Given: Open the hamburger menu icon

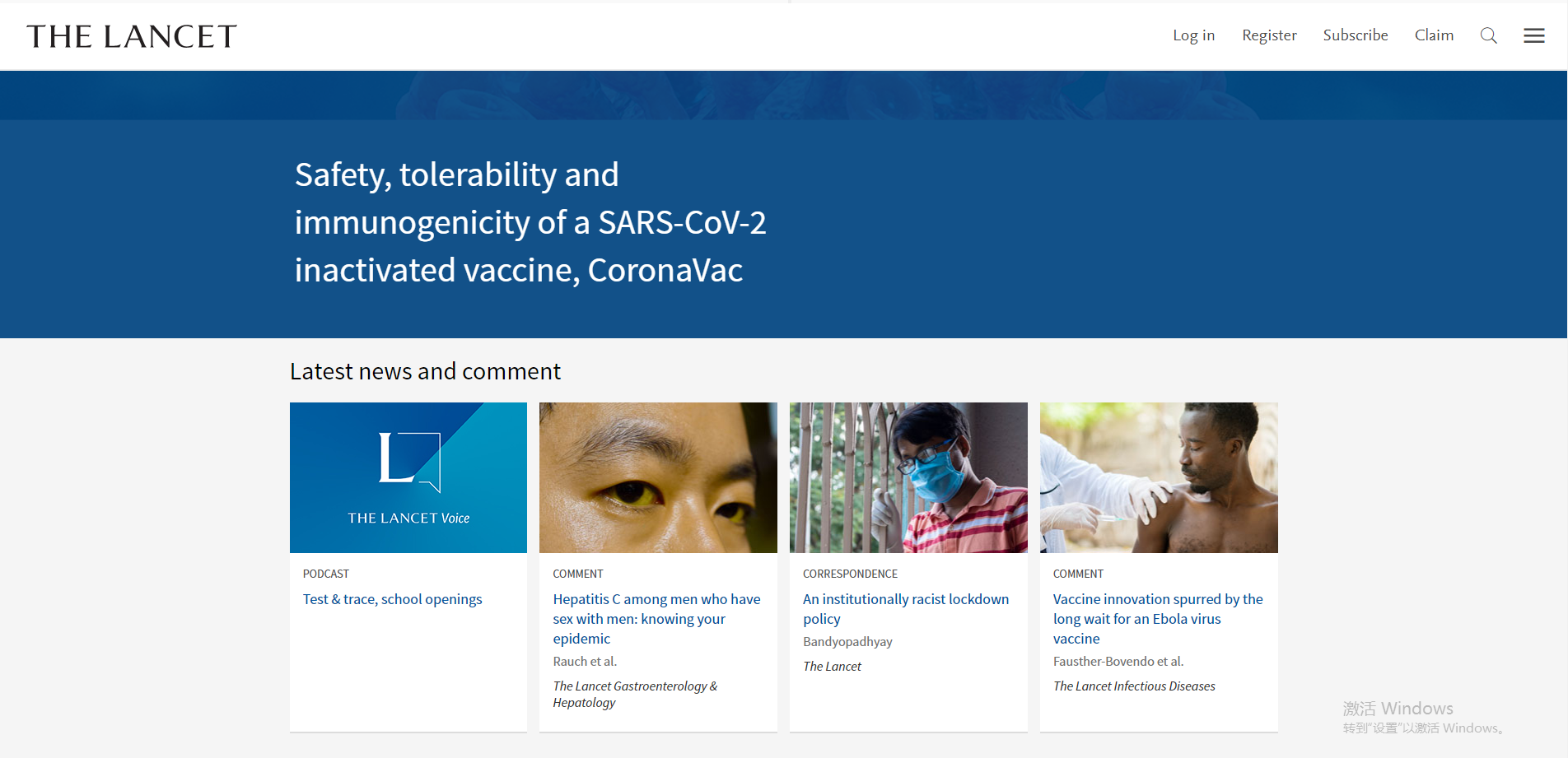Looking at the screenshot, I should click(x=1533, y=35).
